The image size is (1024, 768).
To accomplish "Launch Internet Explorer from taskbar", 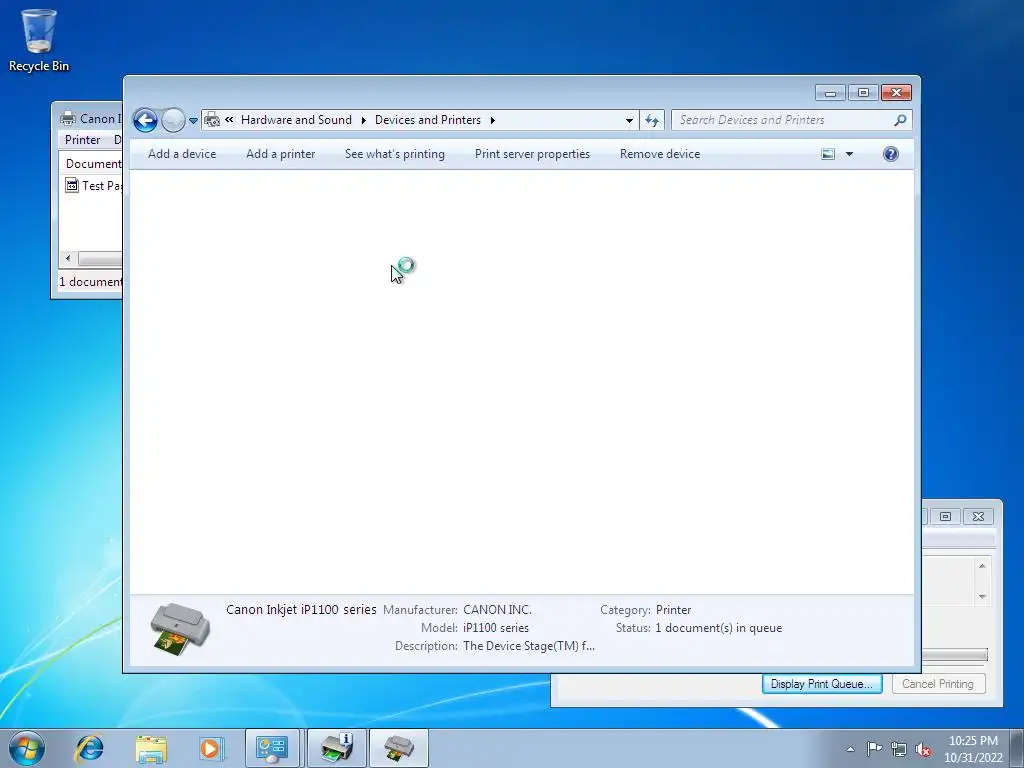I will [89, 748].
